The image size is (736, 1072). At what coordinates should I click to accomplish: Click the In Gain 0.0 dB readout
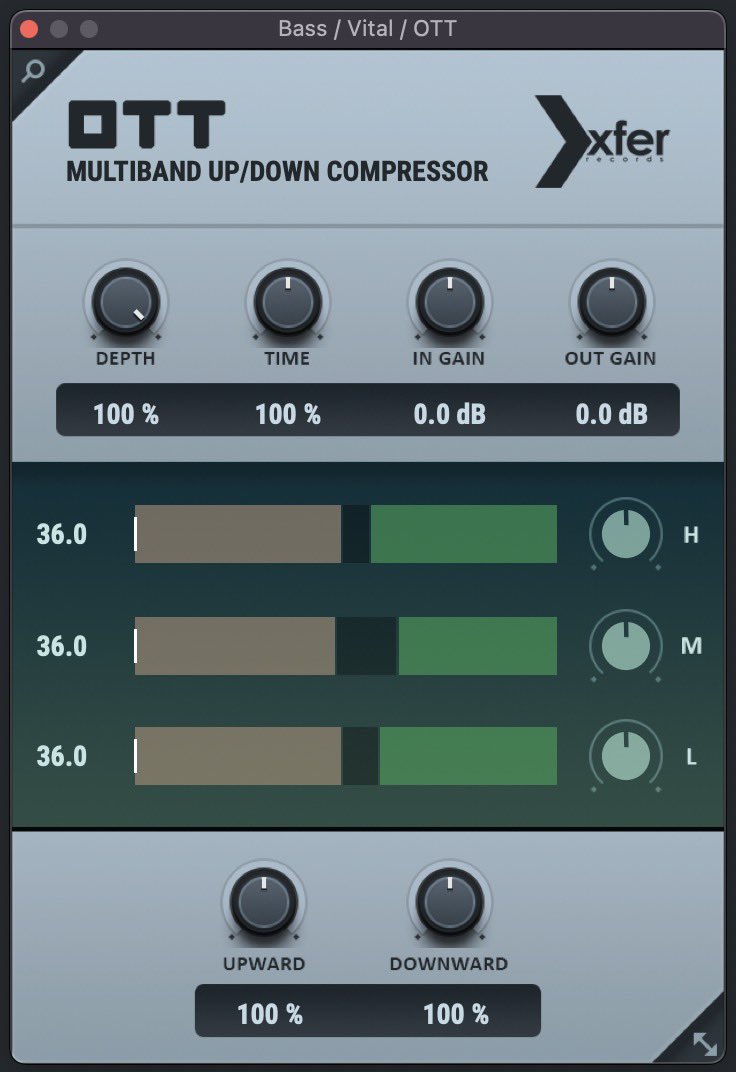point(450,414)
